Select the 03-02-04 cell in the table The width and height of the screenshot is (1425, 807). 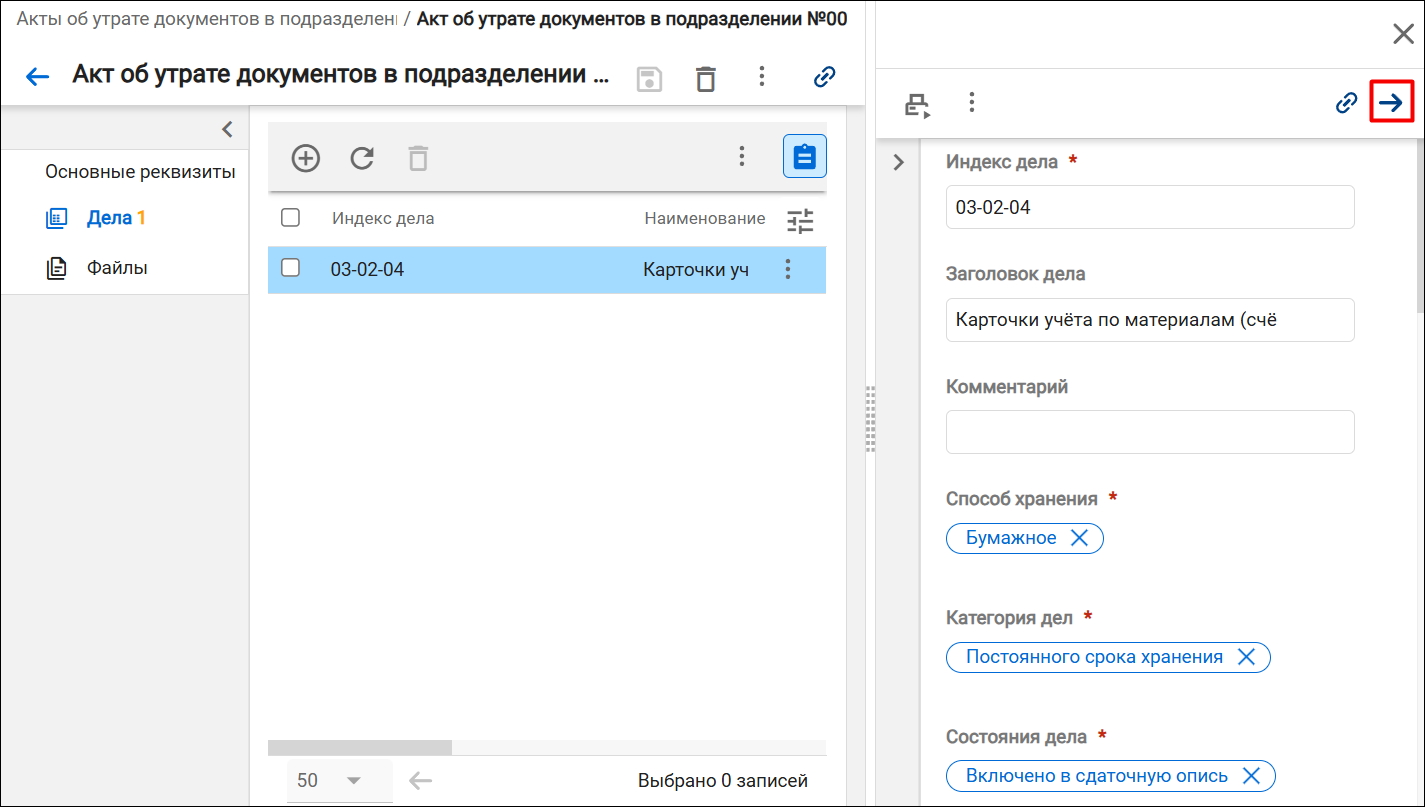pos(367,269)
